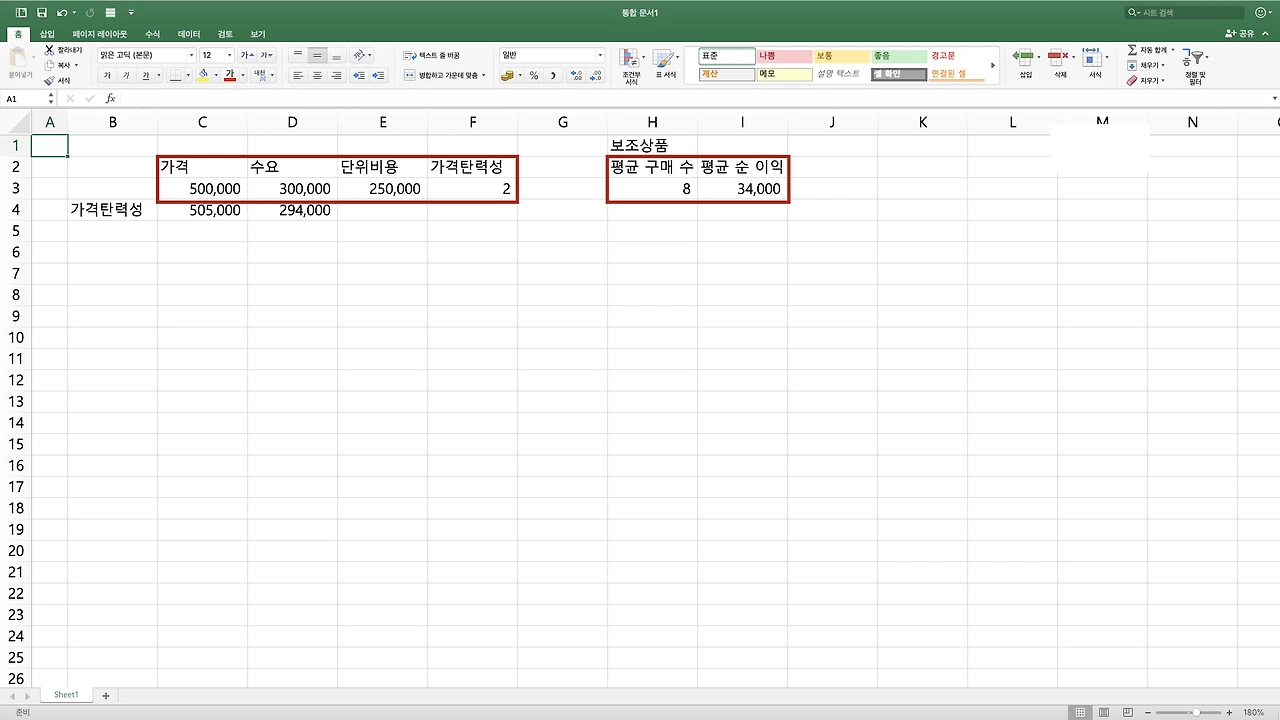
Task: Click the smiley feedback icon
Action: [1260, 13]
